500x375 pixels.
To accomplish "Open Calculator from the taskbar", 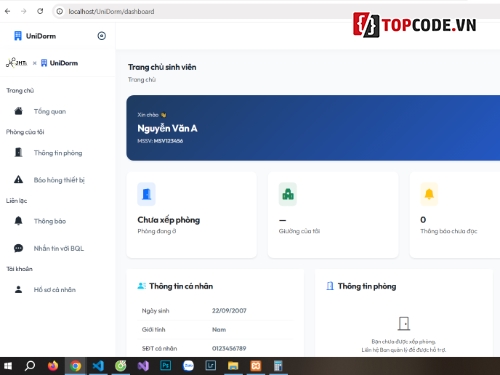I will [278, 366].
